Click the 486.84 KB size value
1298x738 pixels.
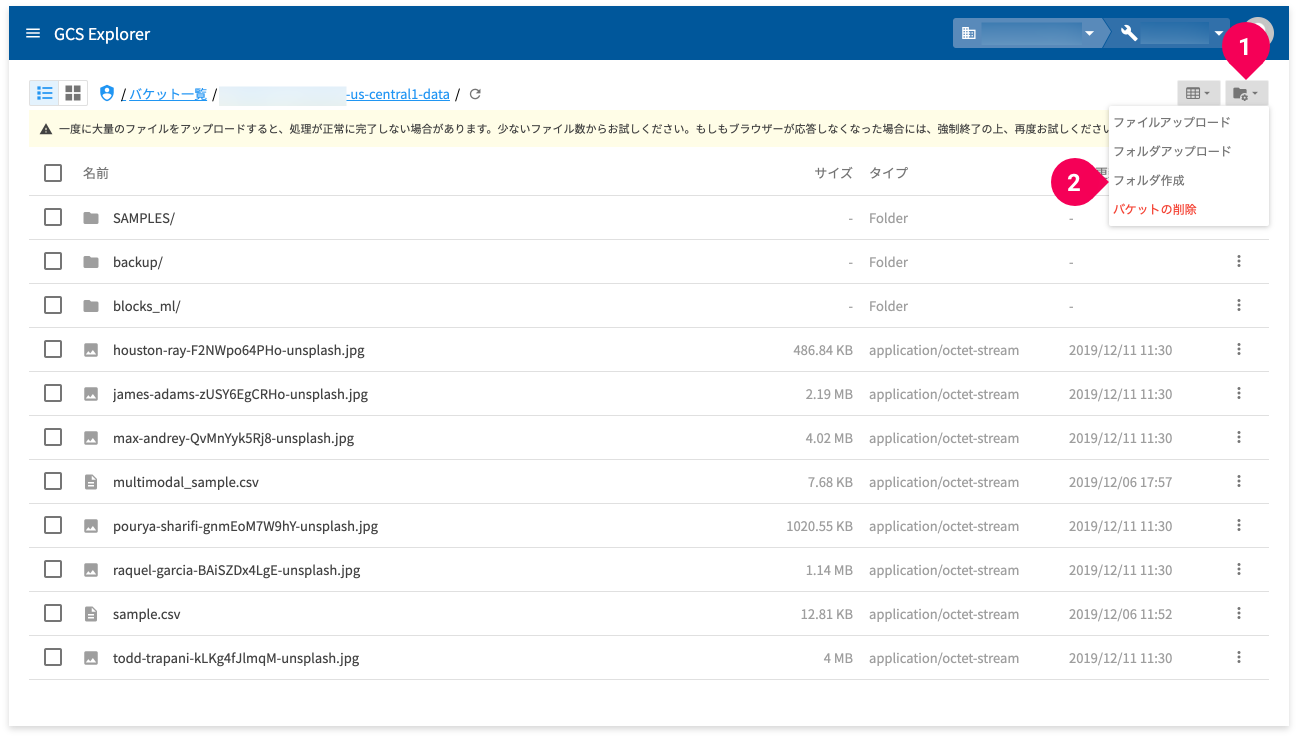point(823,350)
